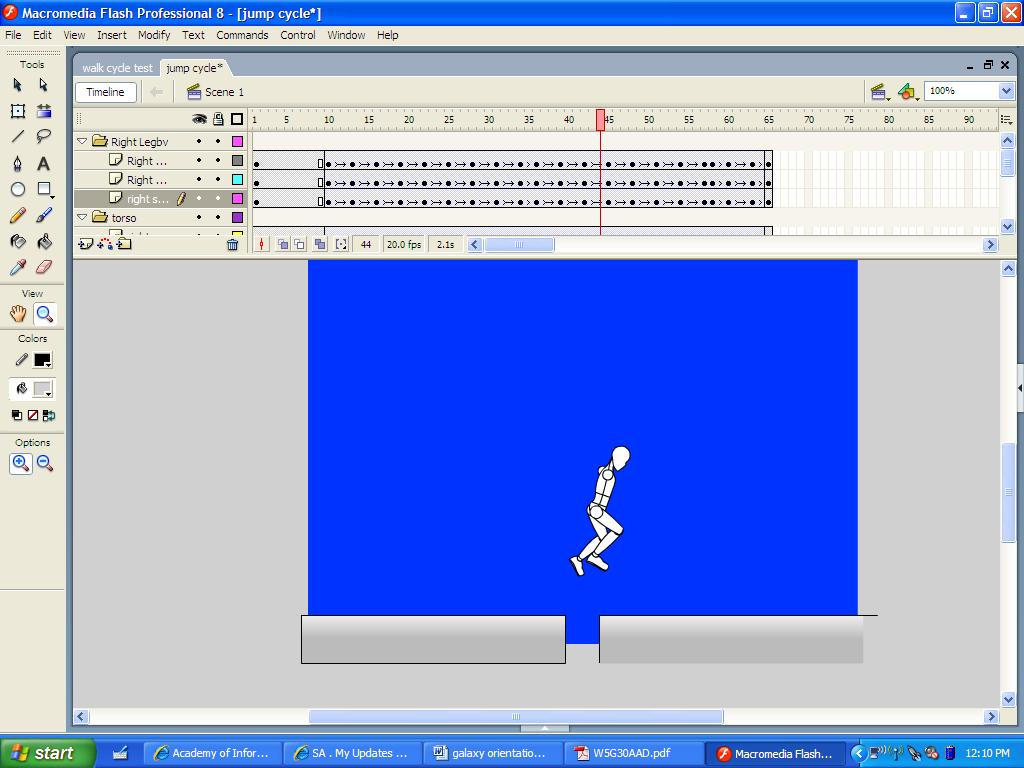Activate the Eraser tool
1024x768 pixels.
coord(44,267)
